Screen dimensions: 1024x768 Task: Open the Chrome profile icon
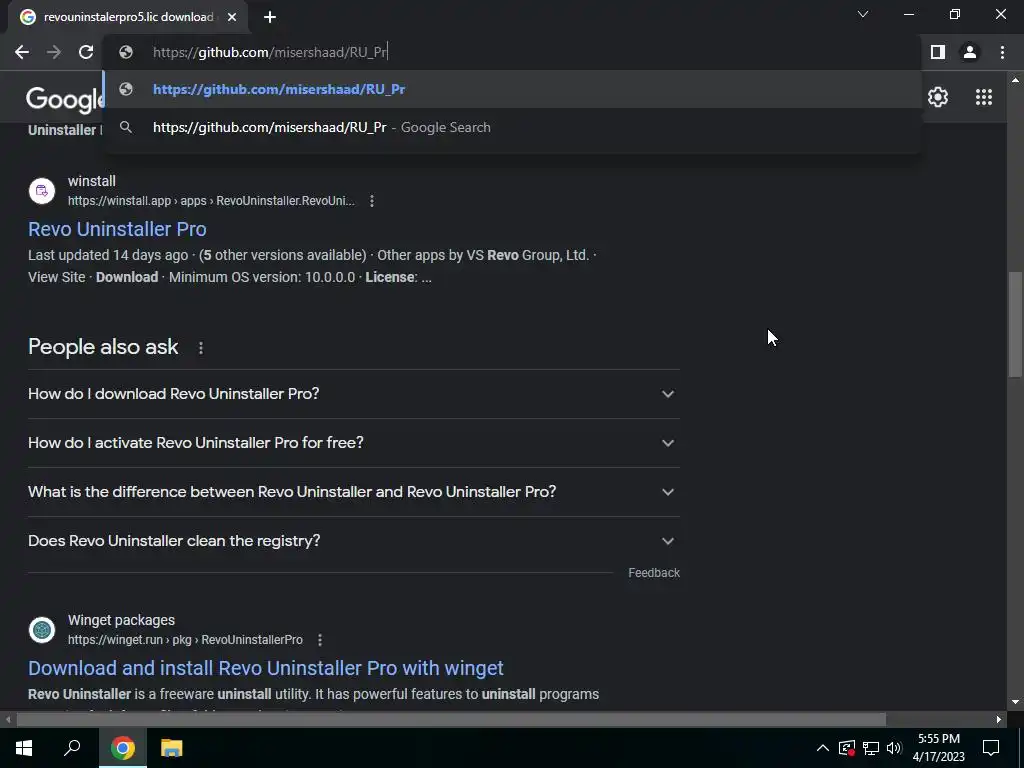(970, 52)
